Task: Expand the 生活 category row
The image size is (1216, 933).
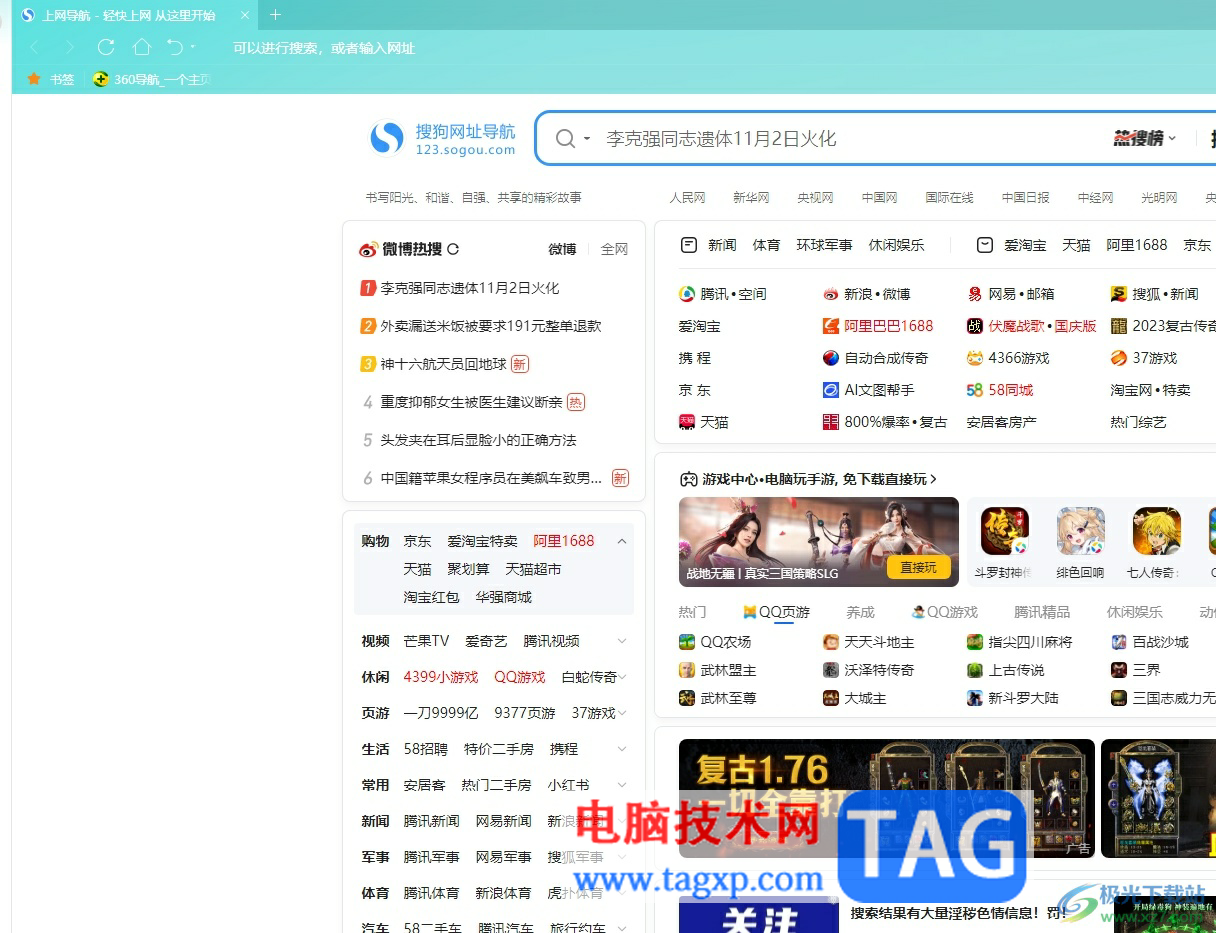Action: pos(622,749)
